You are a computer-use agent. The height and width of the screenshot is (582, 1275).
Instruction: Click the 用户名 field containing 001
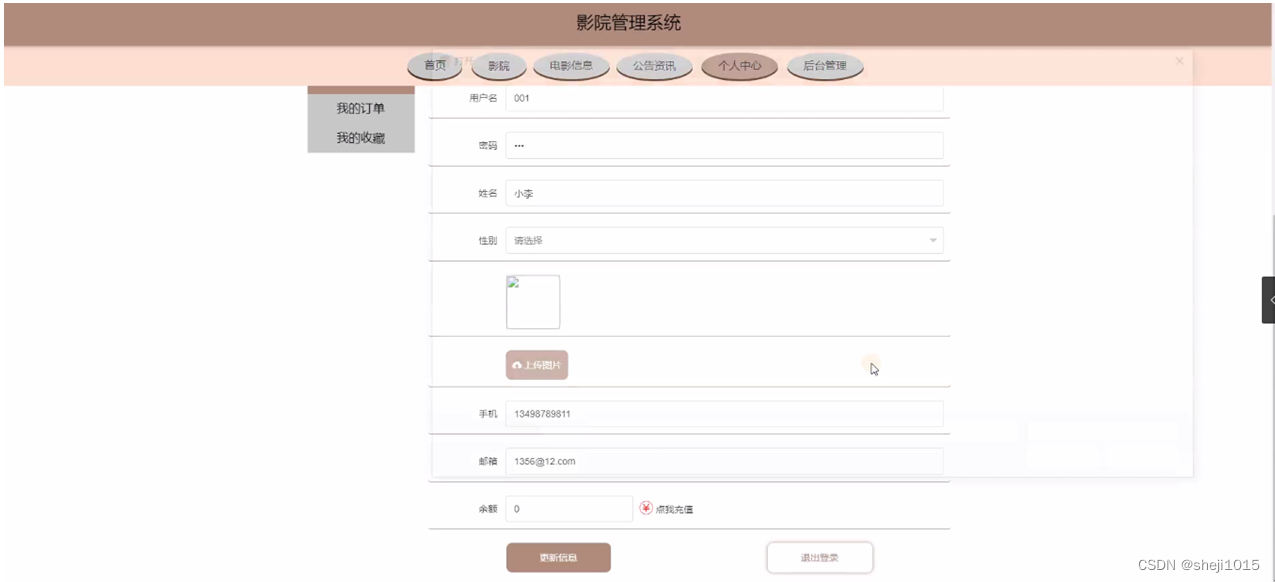pyautogui.click(x=724, y=98)
